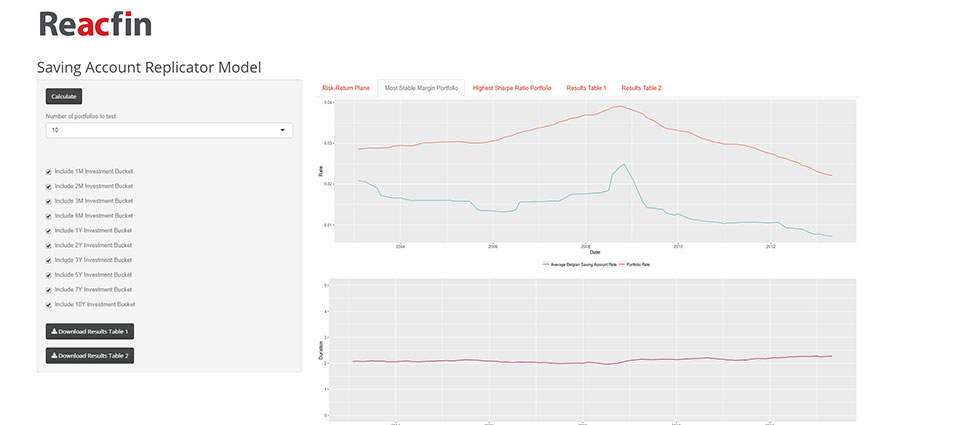
Task: Open the Highest Sharpe Ratio Portfolio tab
Action: pos(512,88)
